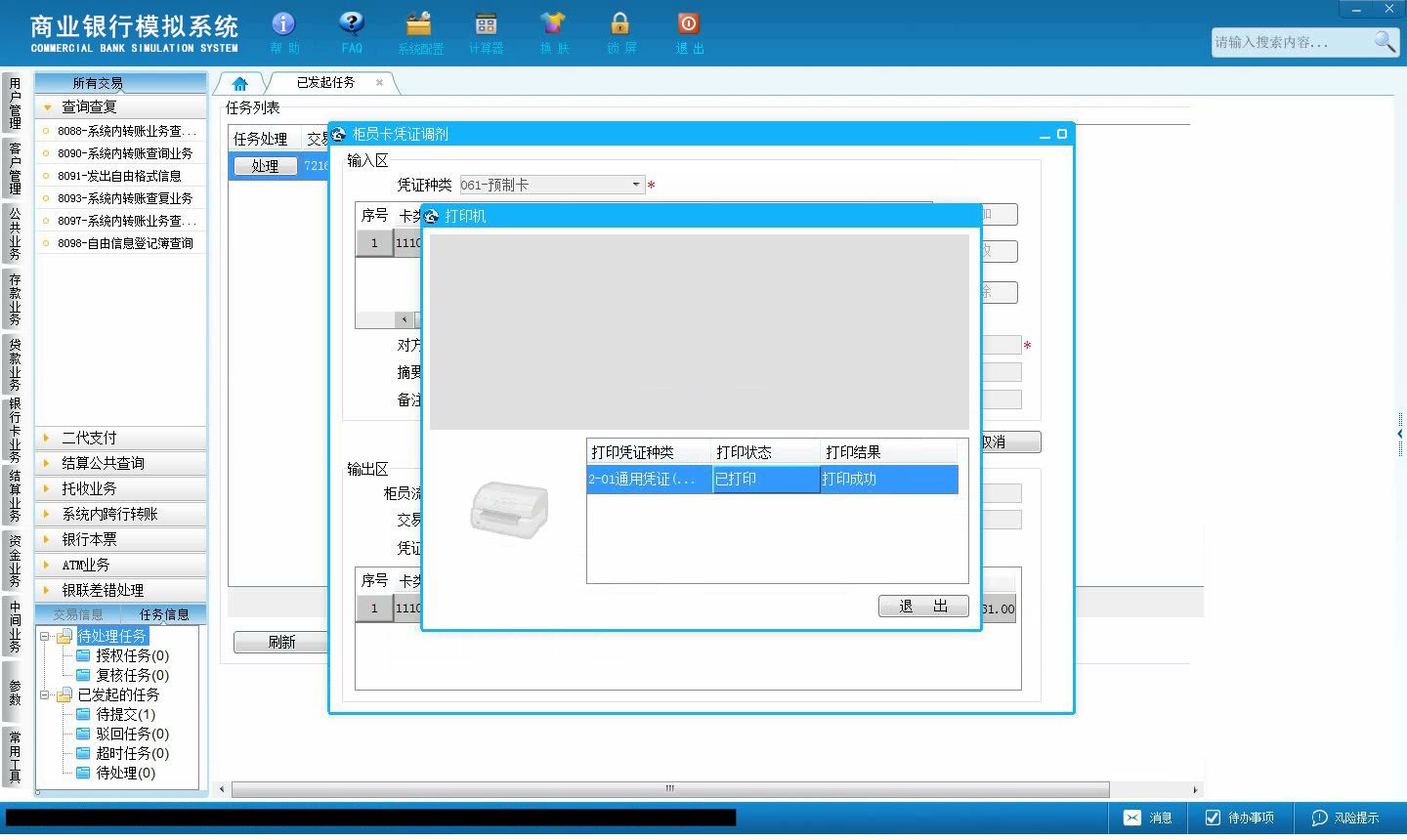Open the 用户管理 side tab
The height and width of the screenshot is (840, 1407).
pos(14,104)
